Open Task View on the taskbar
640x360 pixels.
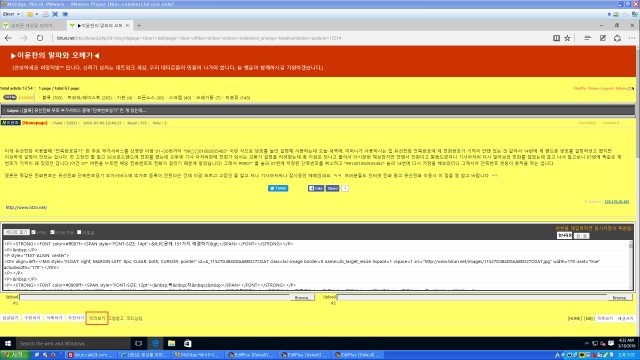[x=138, y=343]
